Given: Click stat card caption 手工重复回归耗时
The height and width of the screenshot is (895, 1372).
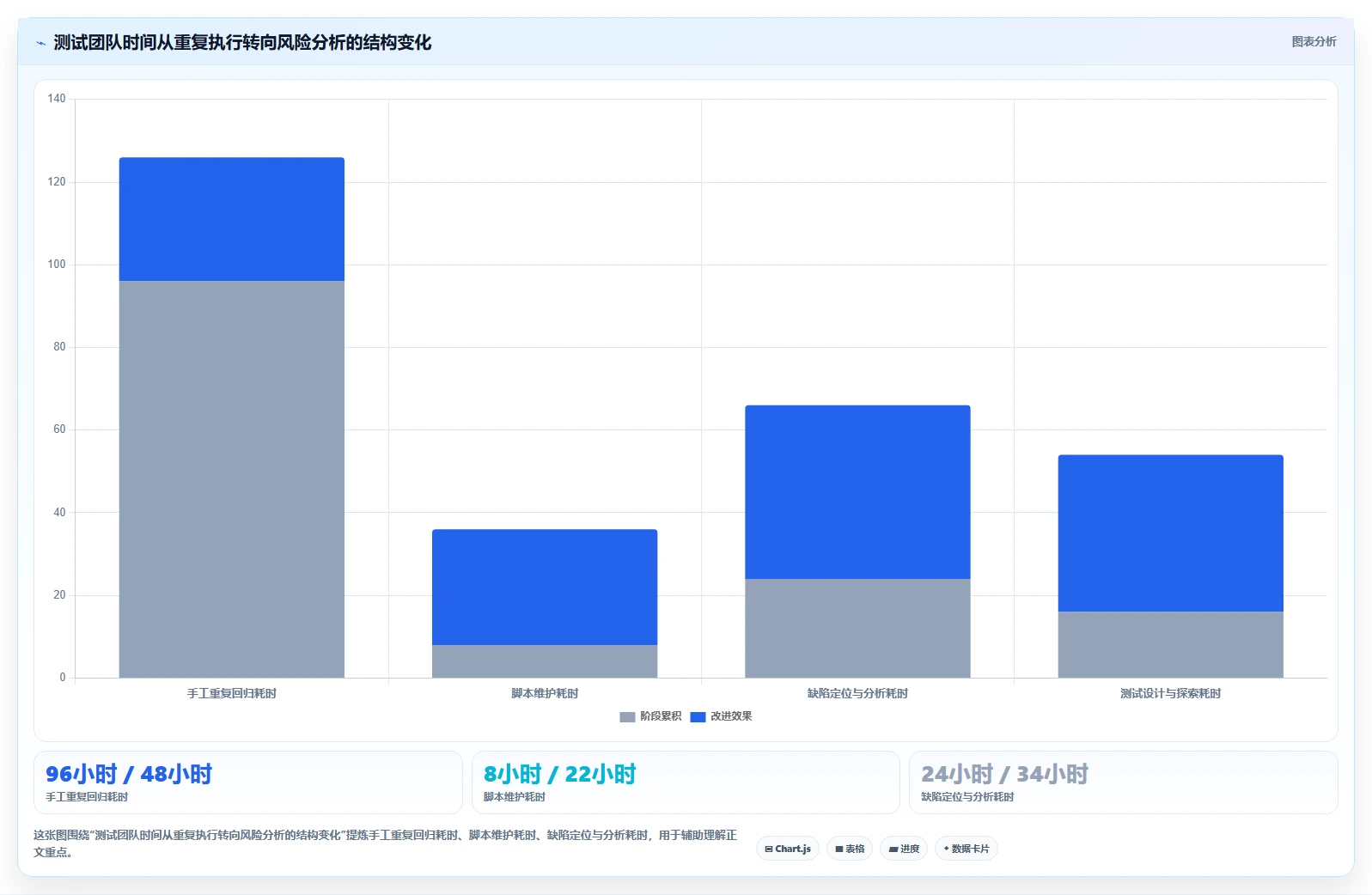Looking at the screenshot, I should tap(87, 797).
